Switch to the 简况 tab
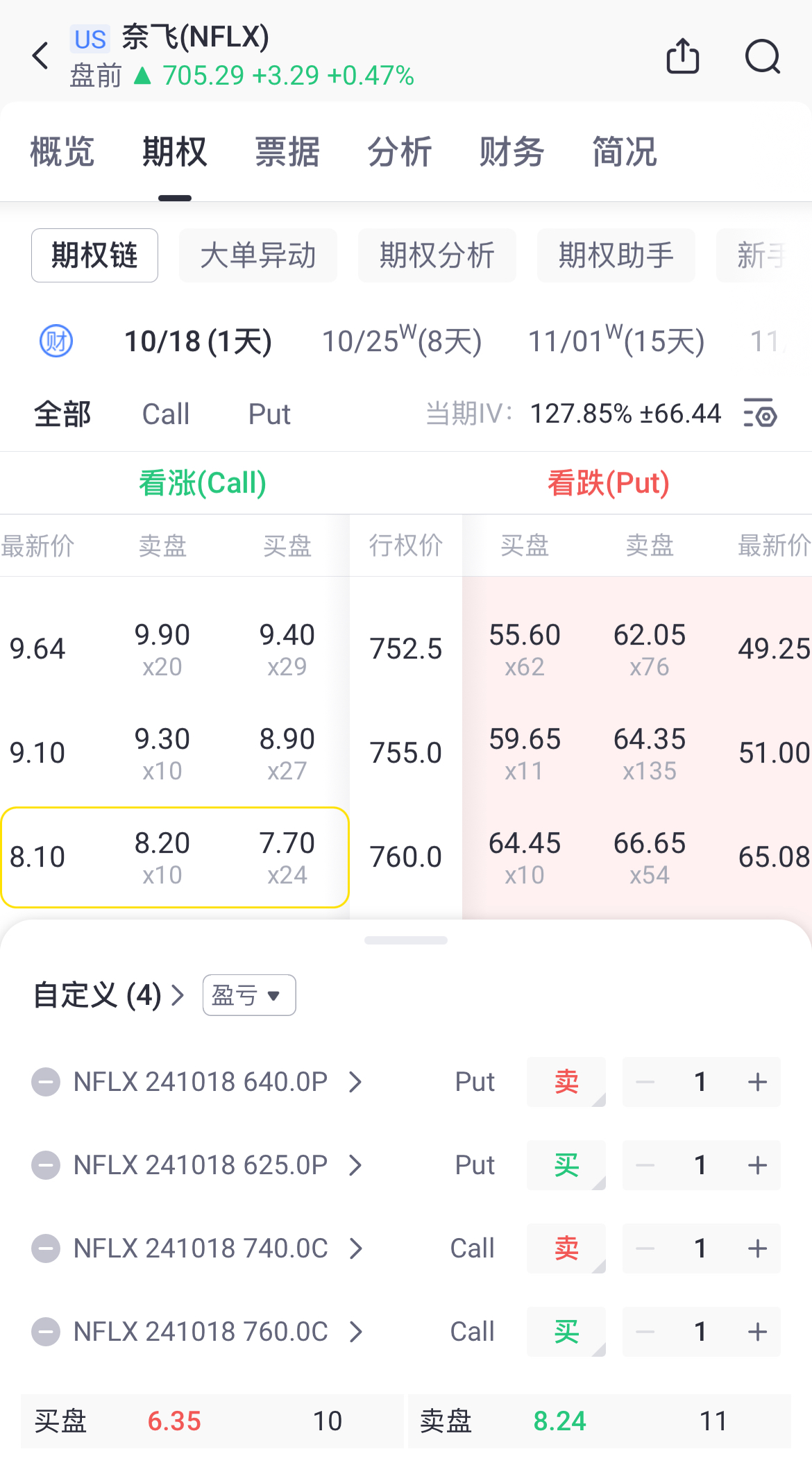The image size is (812, 1465). (x=625, y=151)
